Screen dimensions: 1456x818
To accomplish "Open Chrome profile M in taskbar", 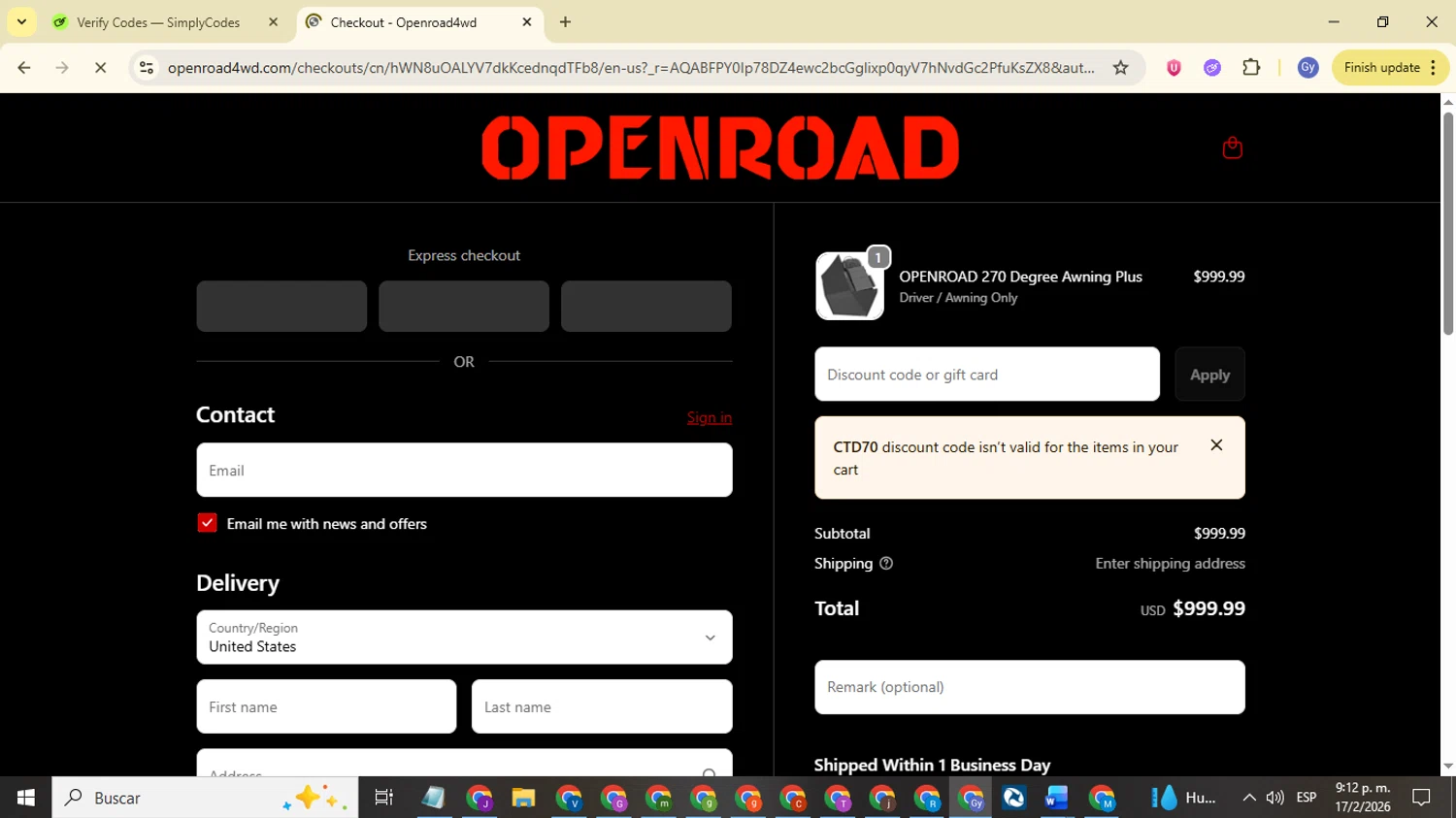I will (1102, 798).
